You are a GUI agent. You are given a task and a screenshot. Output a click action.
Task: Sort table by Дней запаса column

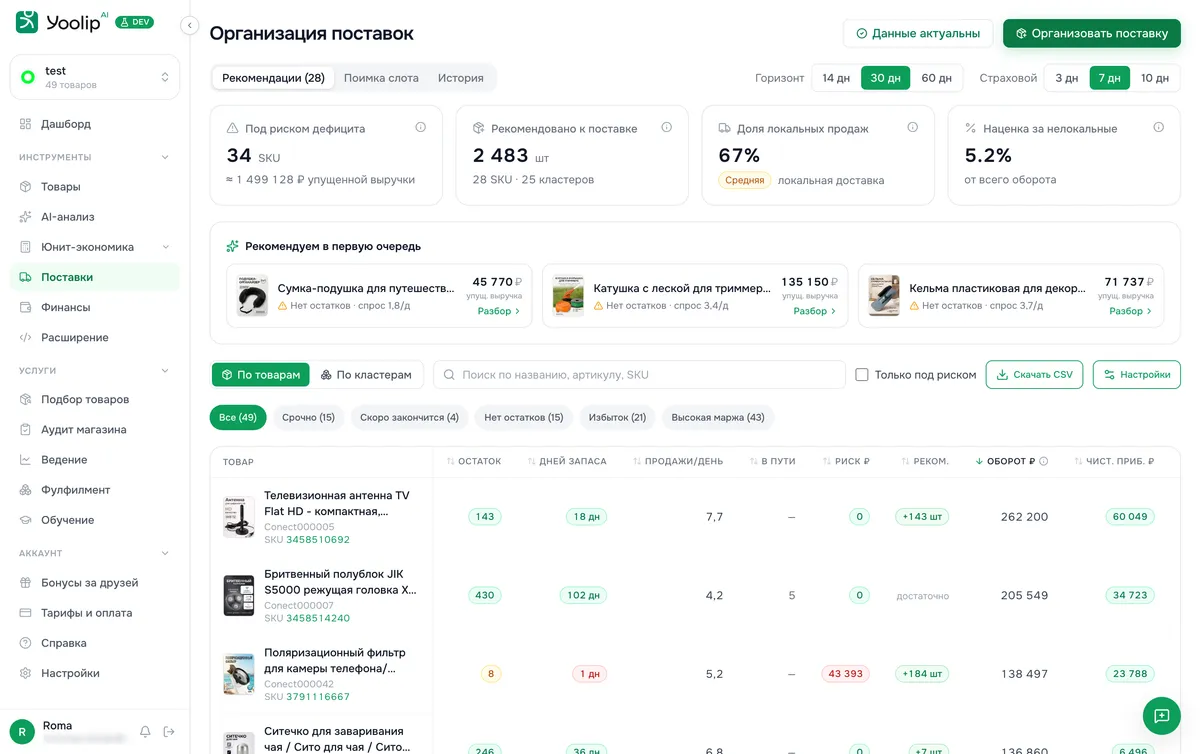567,461
